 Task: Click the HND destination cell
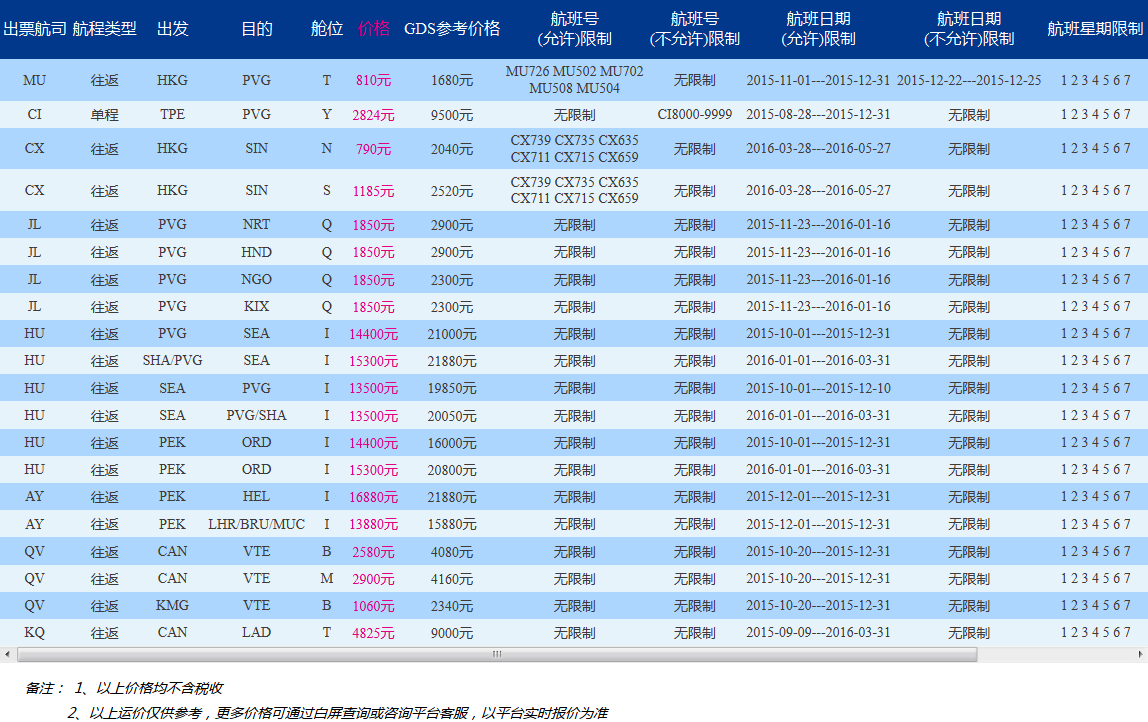click(256, 252)
